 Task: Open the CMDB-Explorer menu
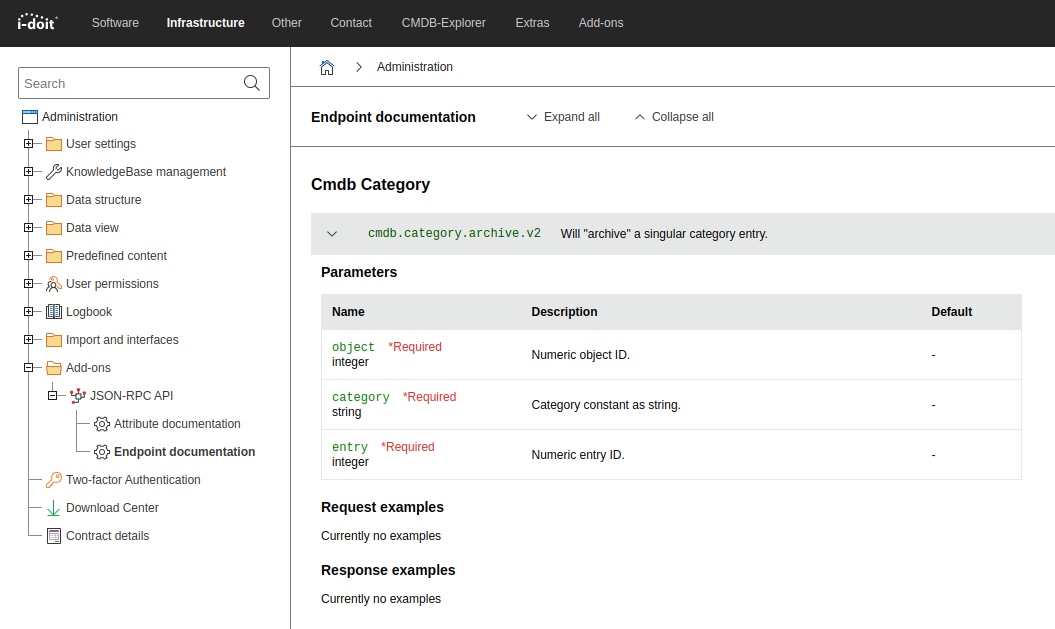[443, 22]
